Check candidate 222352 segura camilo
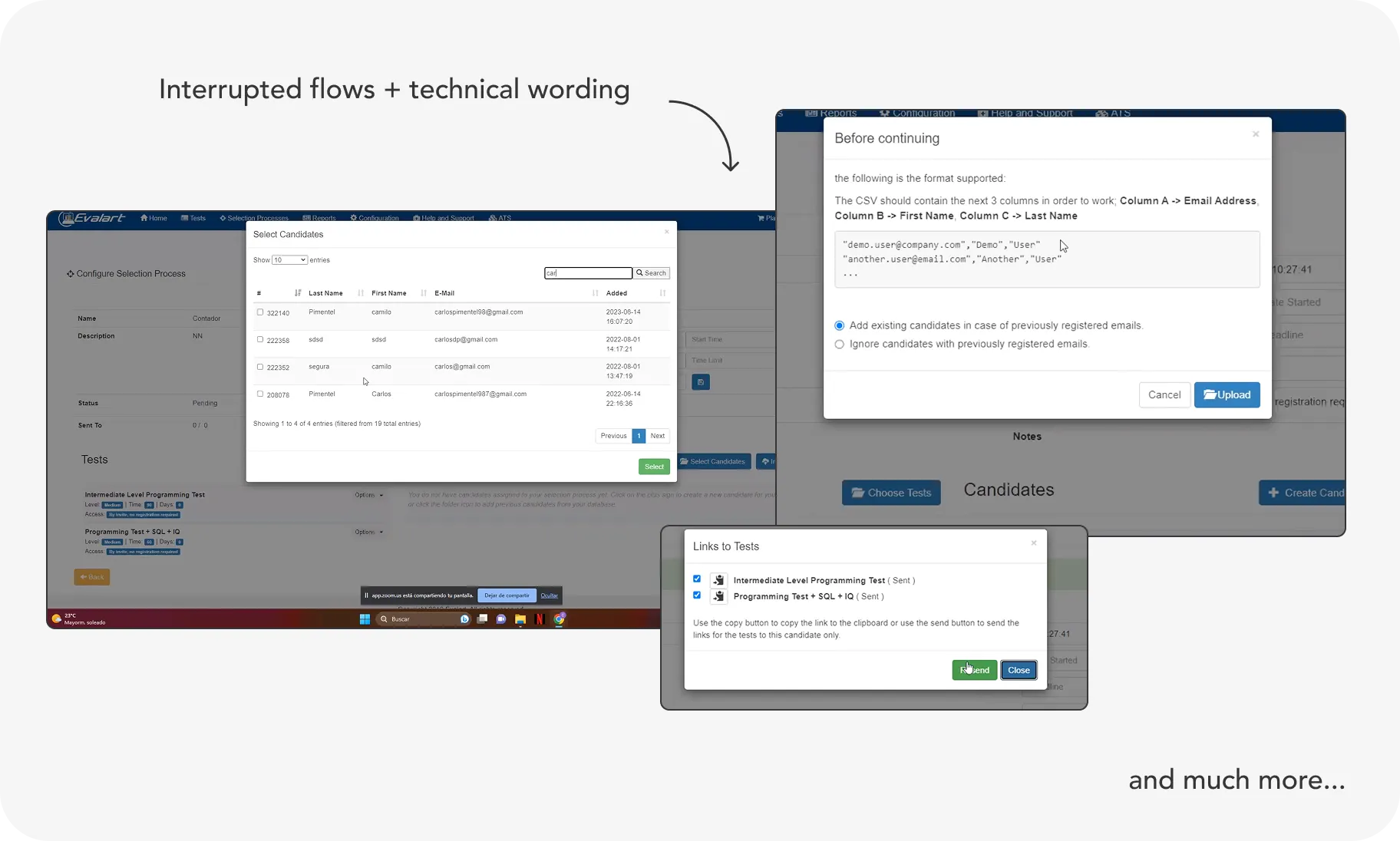The width and height of the screenshot is (1400, 841). (x=260, y=367)
